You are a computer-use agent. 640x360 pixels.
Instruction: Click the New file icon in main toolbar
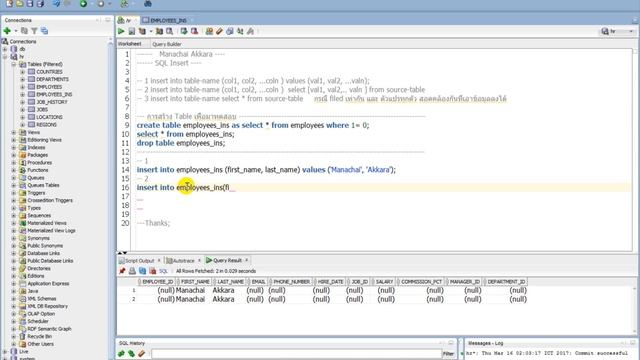pyautogui.click(x=9, y=4)
